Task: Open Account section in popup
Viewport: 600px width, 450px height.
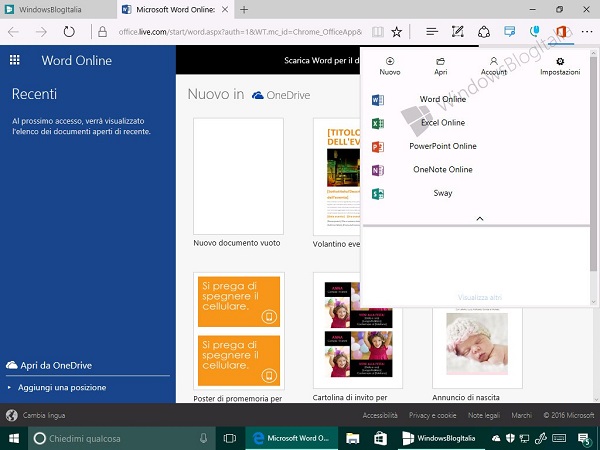Action: (x=494, y=66)
